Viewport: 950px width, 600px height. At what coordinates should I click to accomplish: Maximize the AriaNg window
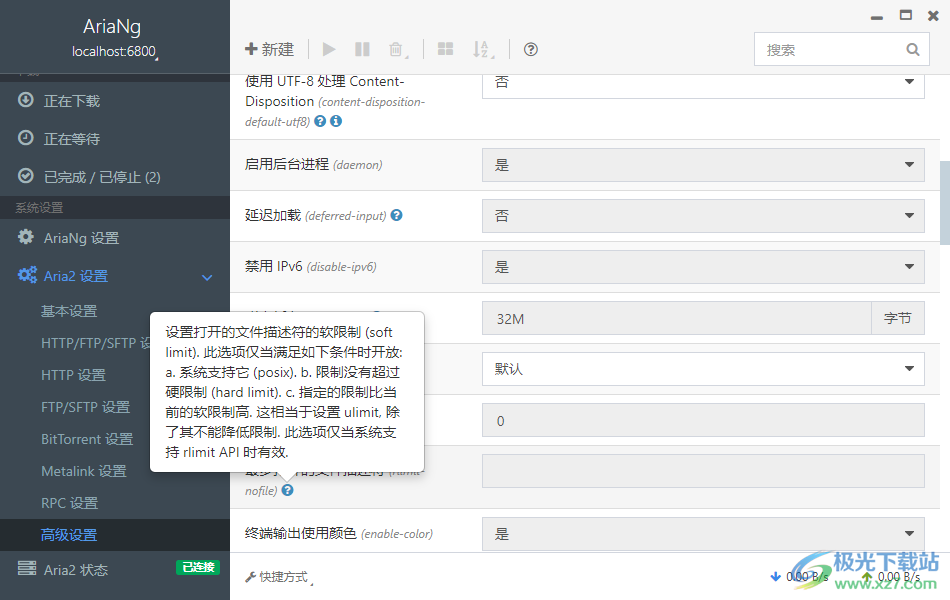coord(906,15)
